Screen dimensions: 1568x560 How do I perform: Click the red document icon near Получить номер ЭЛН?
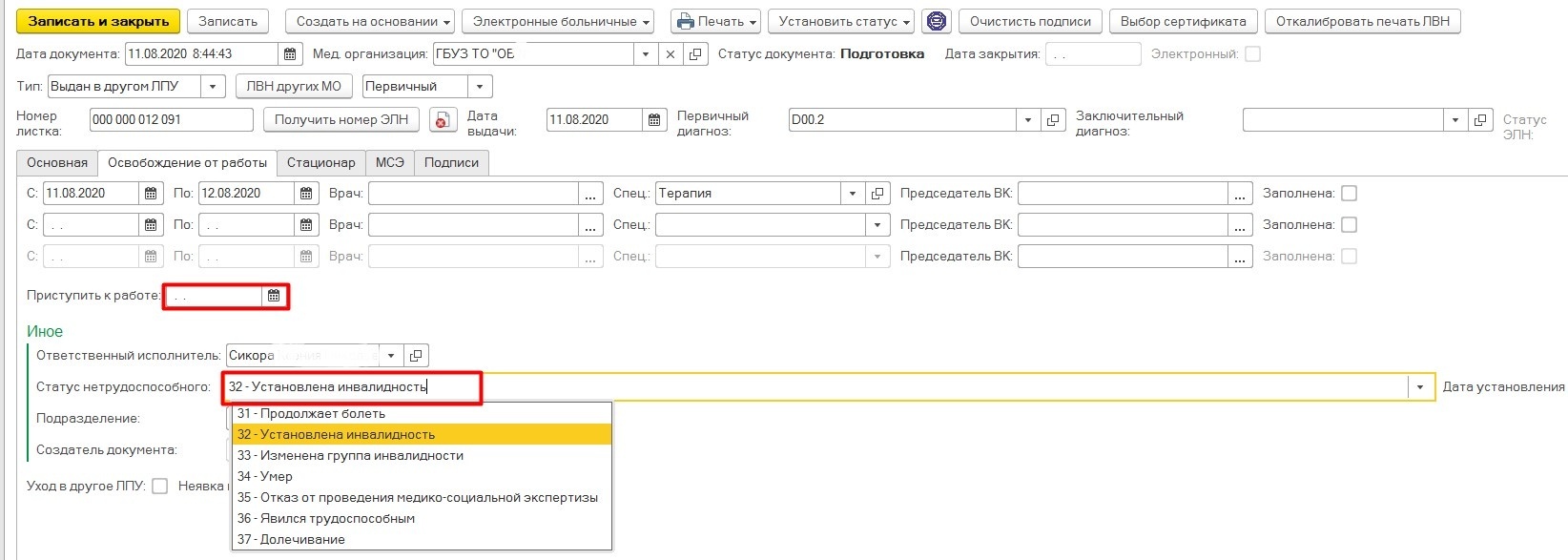tap(442, 120)
